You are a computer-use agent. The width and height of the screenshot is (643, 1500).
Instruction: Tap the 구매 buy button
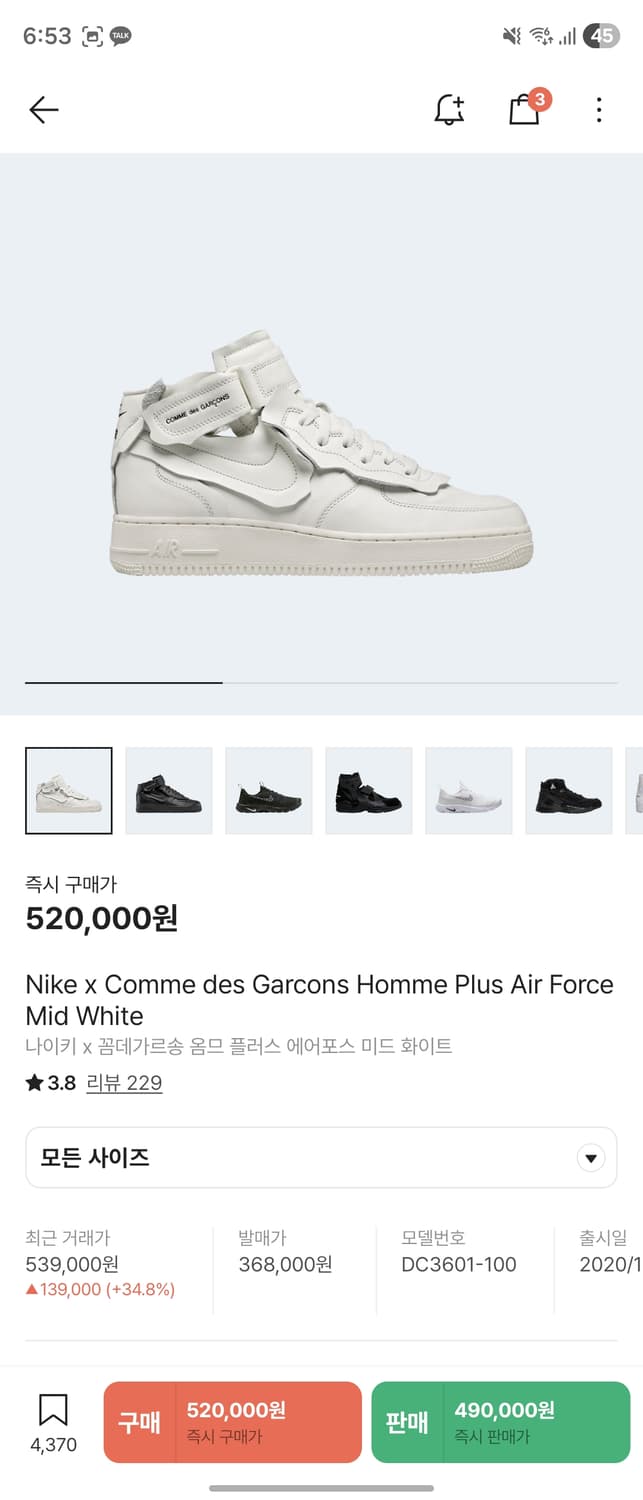point(232,1422)
